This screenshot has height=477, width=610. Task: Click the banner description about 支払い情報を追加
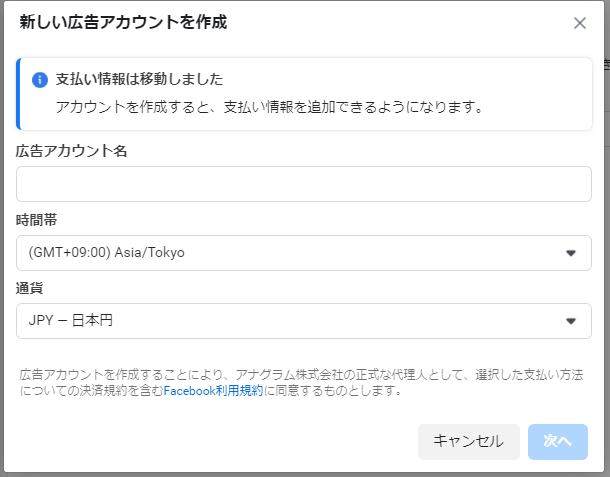pyautogui.click(x=269, y=106)
